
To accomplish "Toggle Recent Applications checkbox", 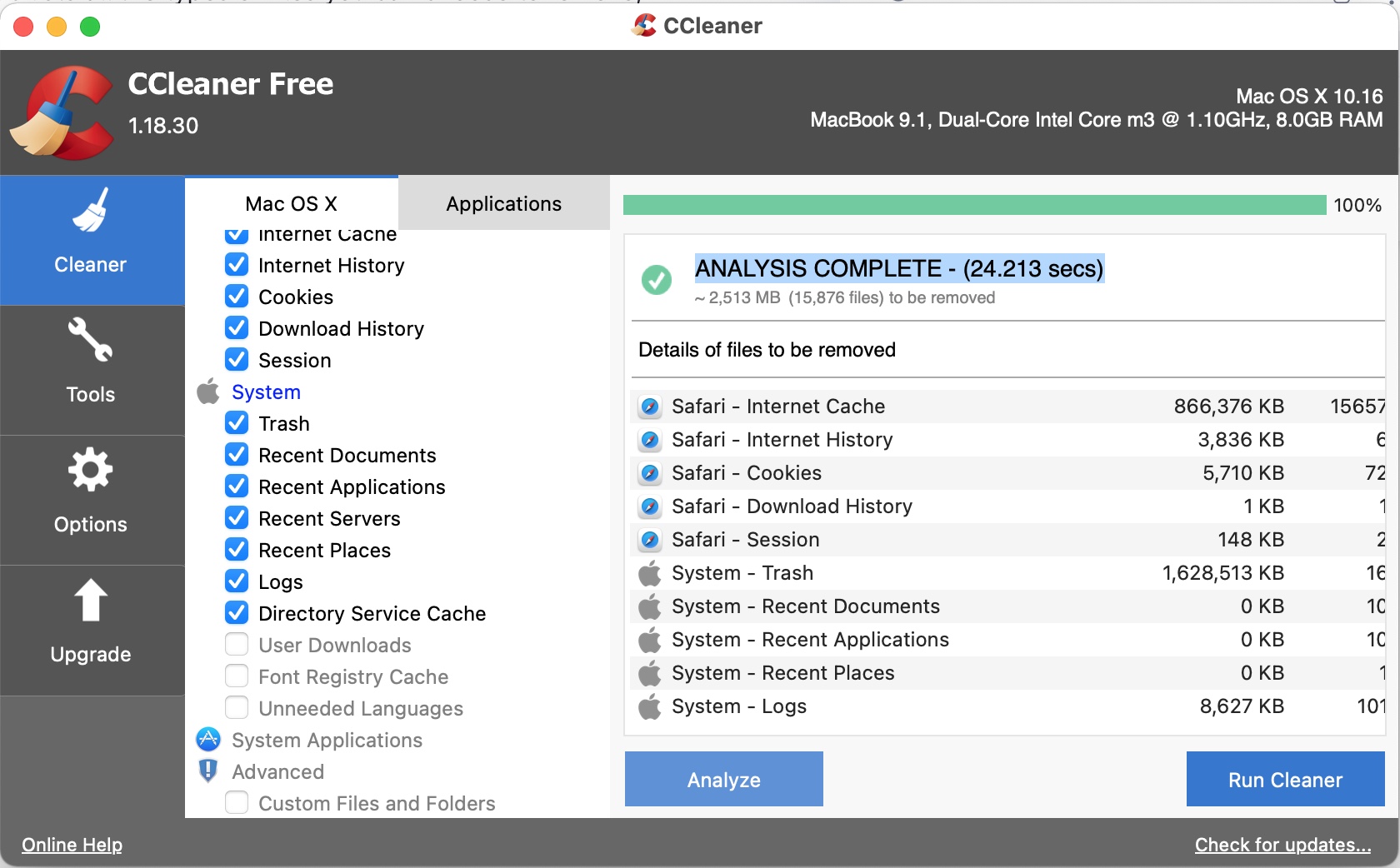I will (x=237, y=486).
